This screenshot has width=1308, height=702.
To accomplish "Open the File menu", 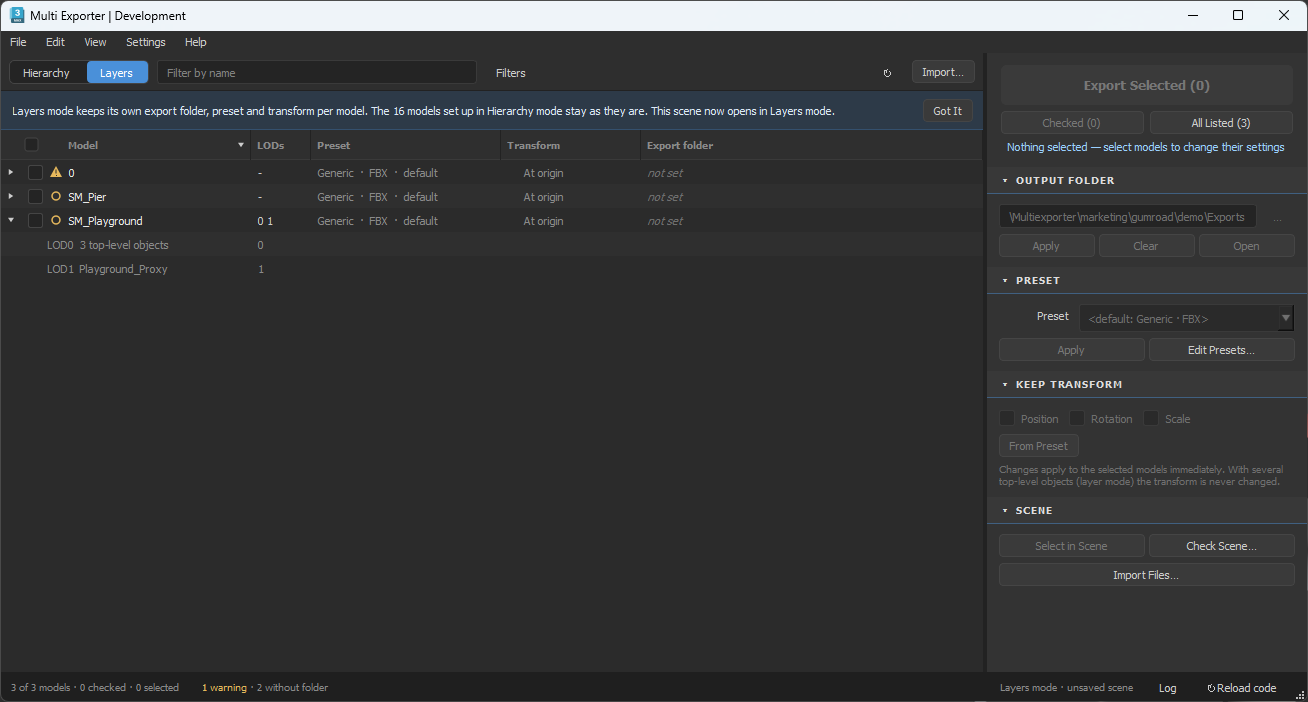I will click(18, 42).
